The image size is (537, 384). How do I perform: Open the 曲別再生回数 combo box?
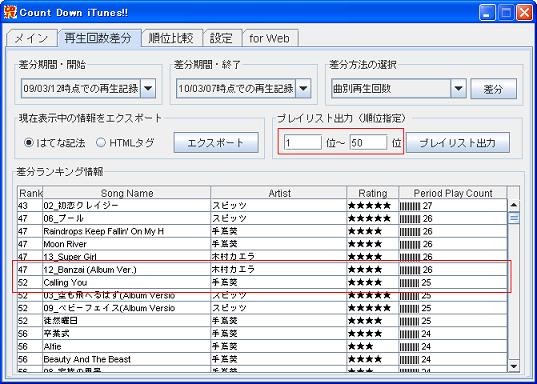click(x=399, y=88)
